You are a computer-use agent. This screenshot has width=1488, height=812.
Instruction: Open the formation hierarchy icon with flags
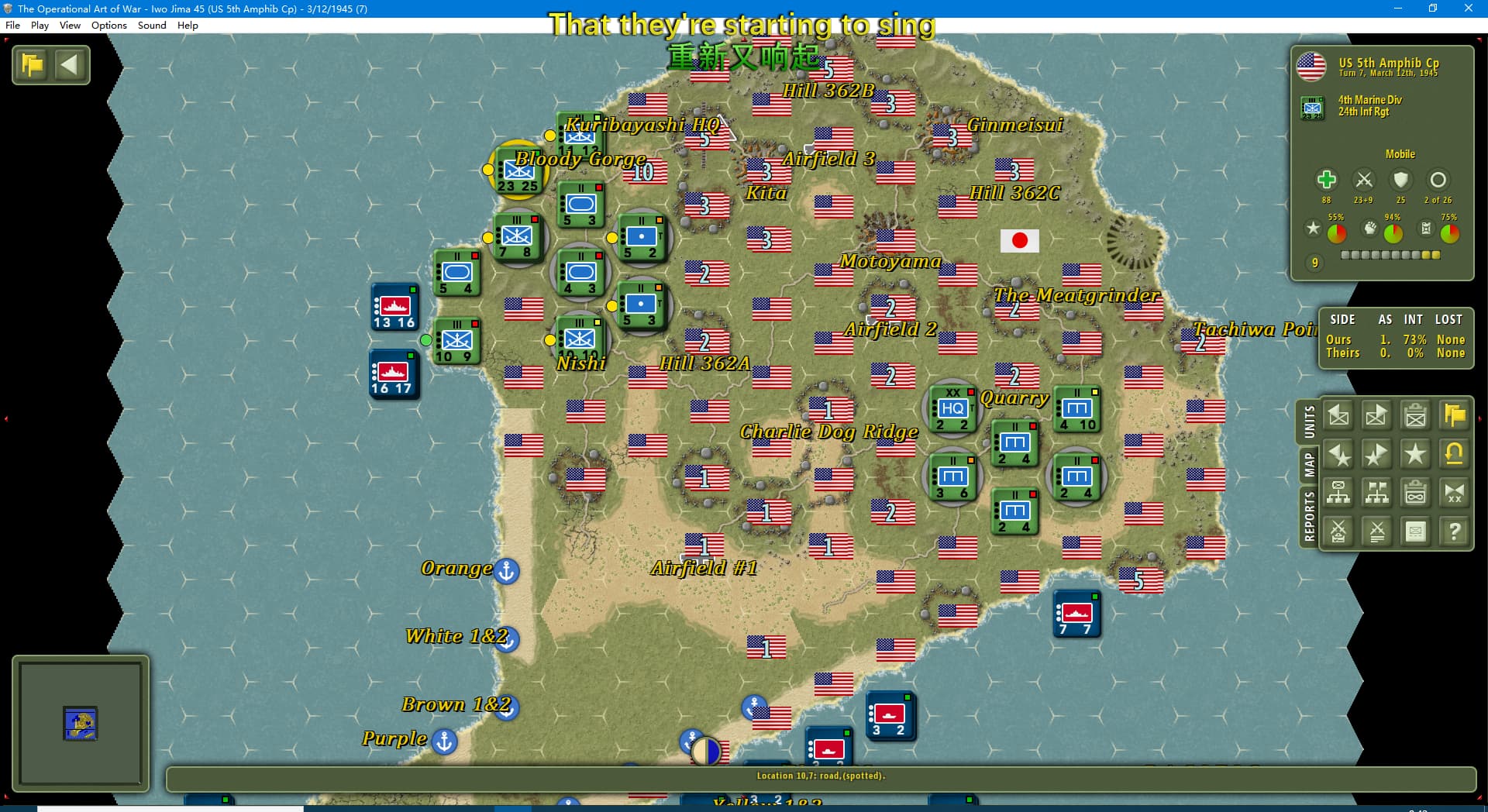(1376, 493)
